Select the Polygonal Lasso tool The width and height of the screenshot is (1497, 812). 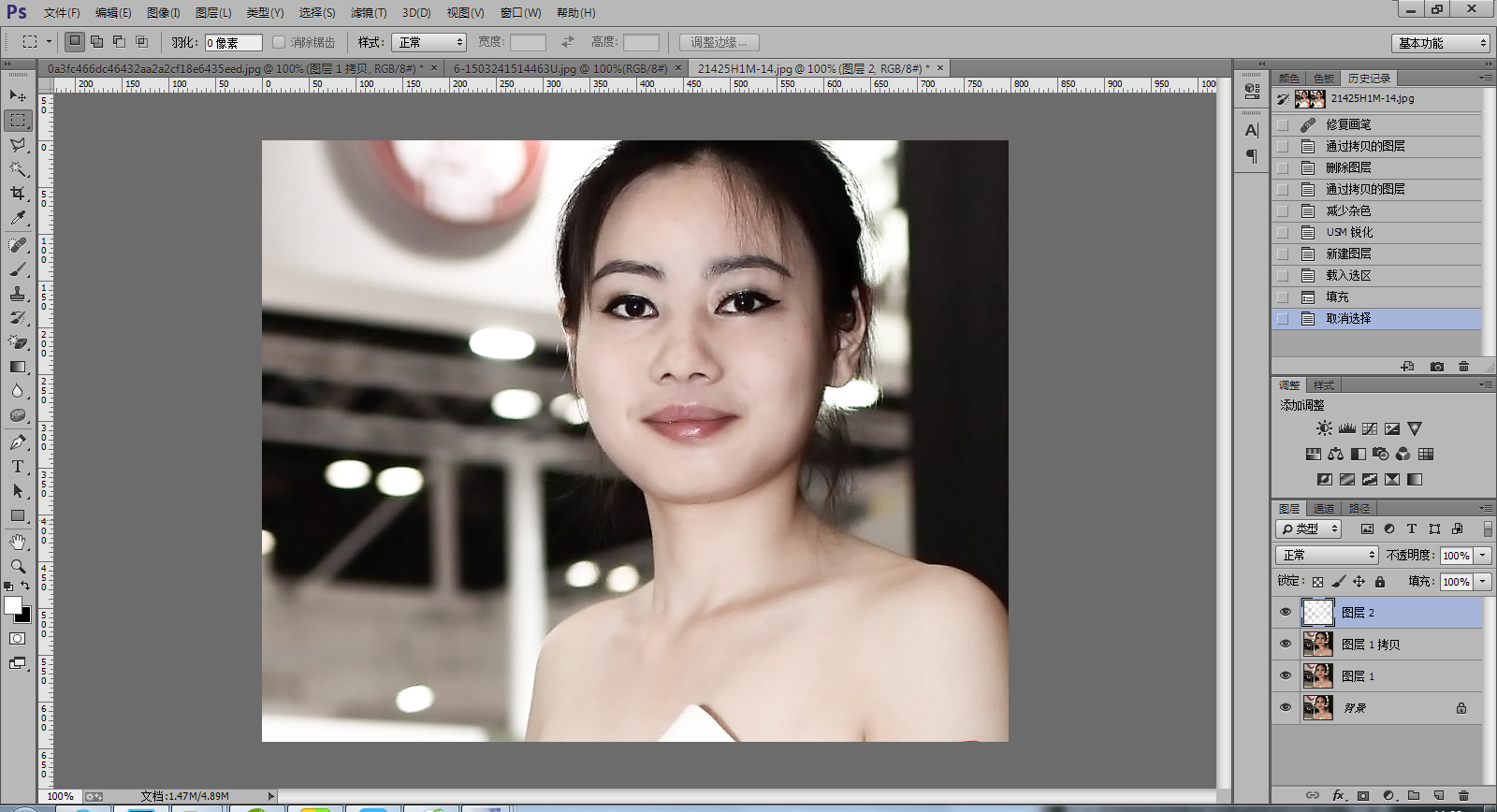click(18, 145)
